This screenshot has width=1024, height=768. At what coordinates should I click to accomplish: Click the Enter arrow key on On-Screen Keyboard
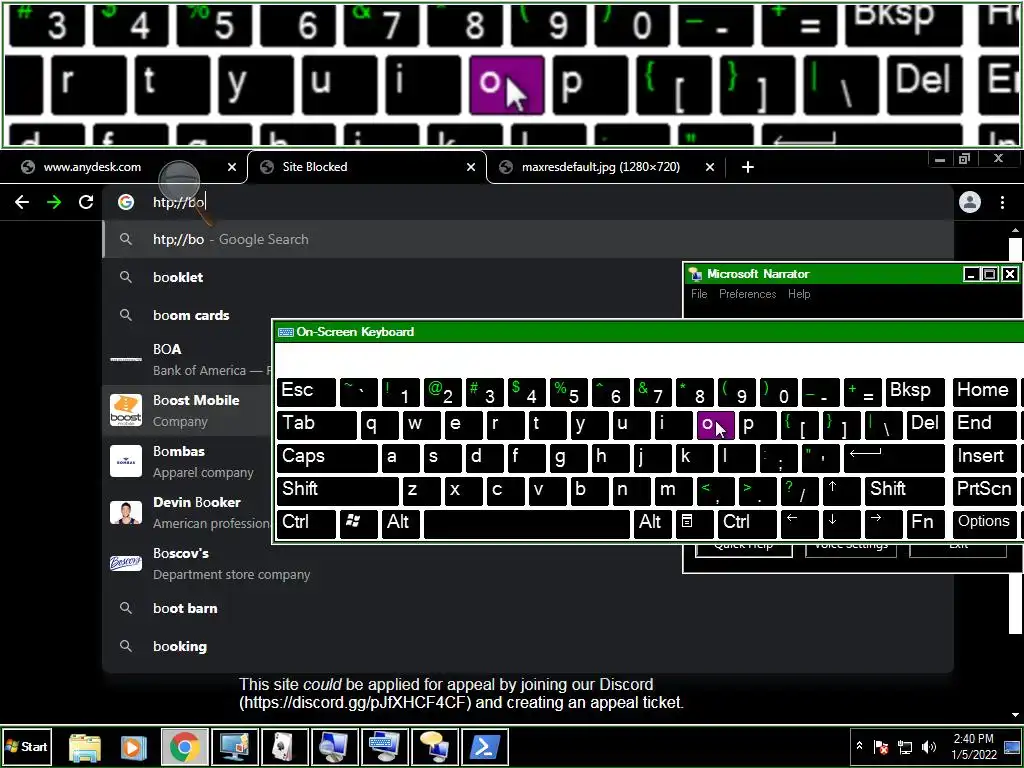point(894,458)
